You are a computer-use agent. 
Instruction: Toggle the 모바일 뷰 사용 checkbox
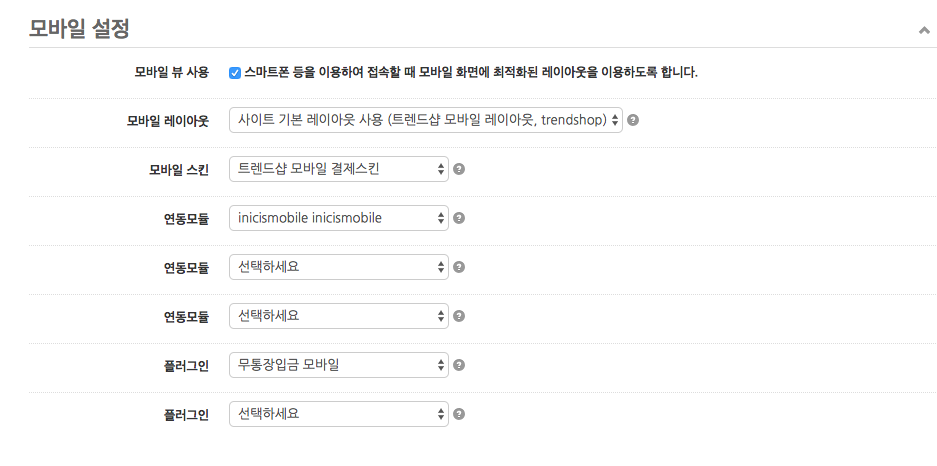coord(235,72)
